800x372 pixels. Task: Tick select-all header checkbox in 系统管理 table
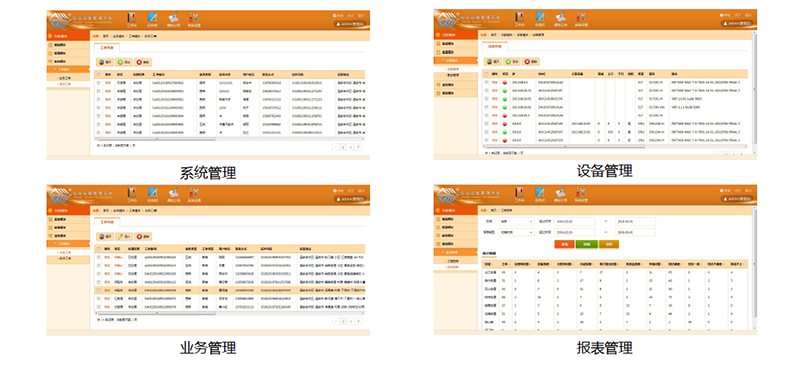pos(98,74)
